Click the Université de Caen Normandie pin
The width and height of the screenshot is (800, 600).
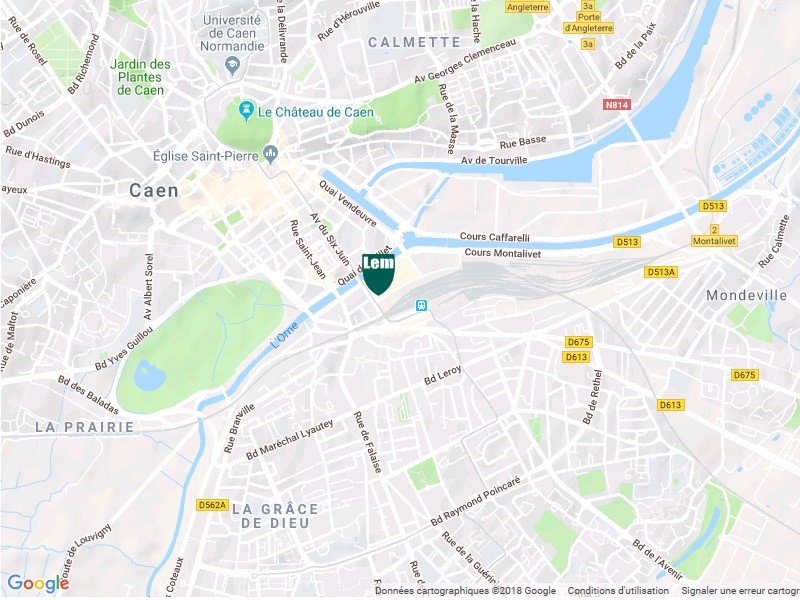pyautogui.click(x=233, y=66)
